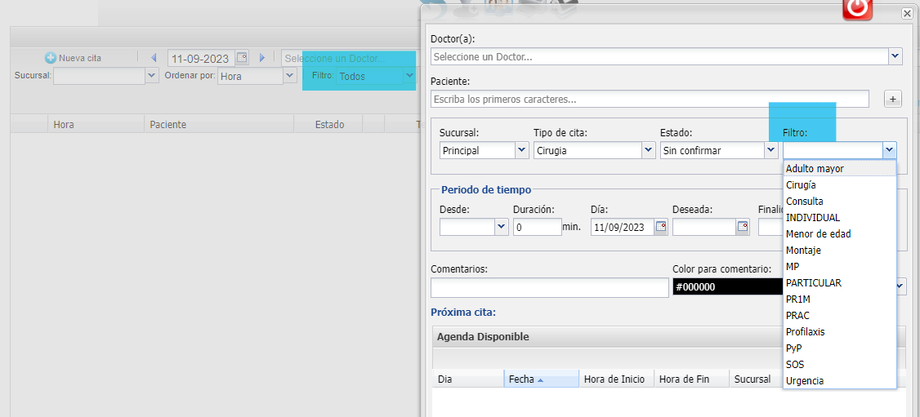Expand the Estado dropdown showing Sin confirmar

[x=771, y=150]
